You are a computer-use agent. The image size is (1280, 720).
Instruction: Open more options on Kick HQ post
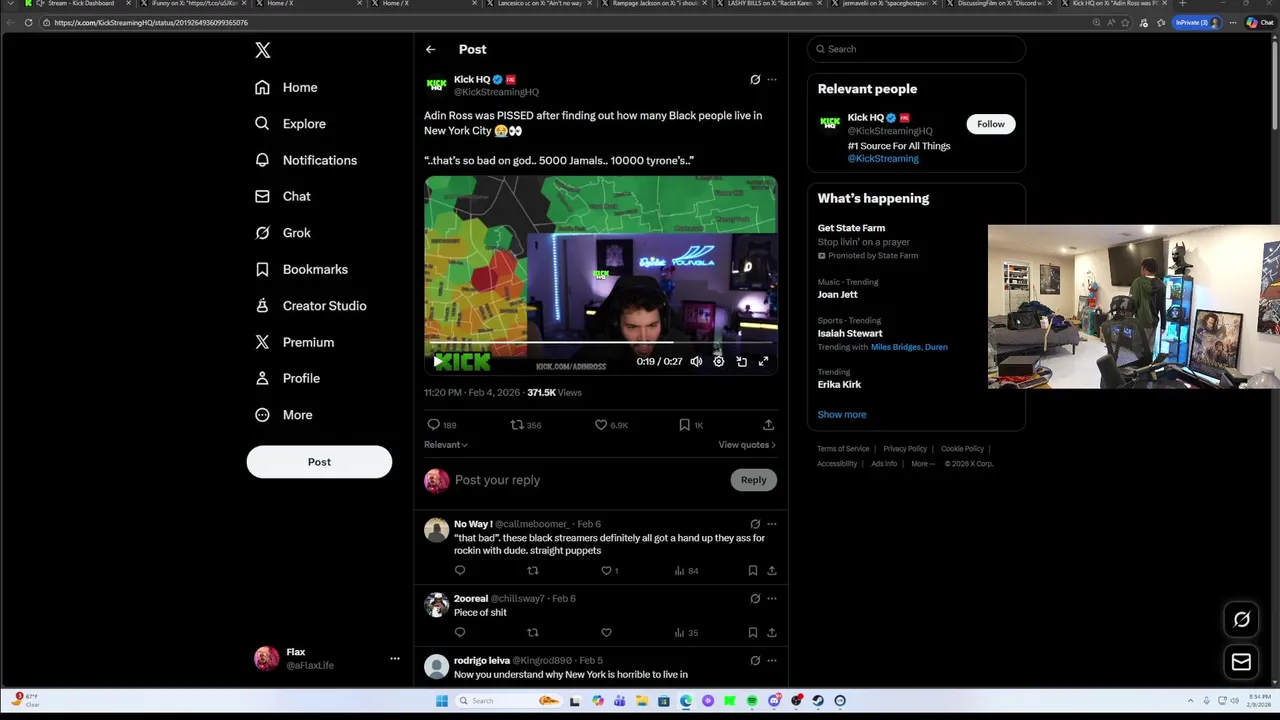point(771,79)
